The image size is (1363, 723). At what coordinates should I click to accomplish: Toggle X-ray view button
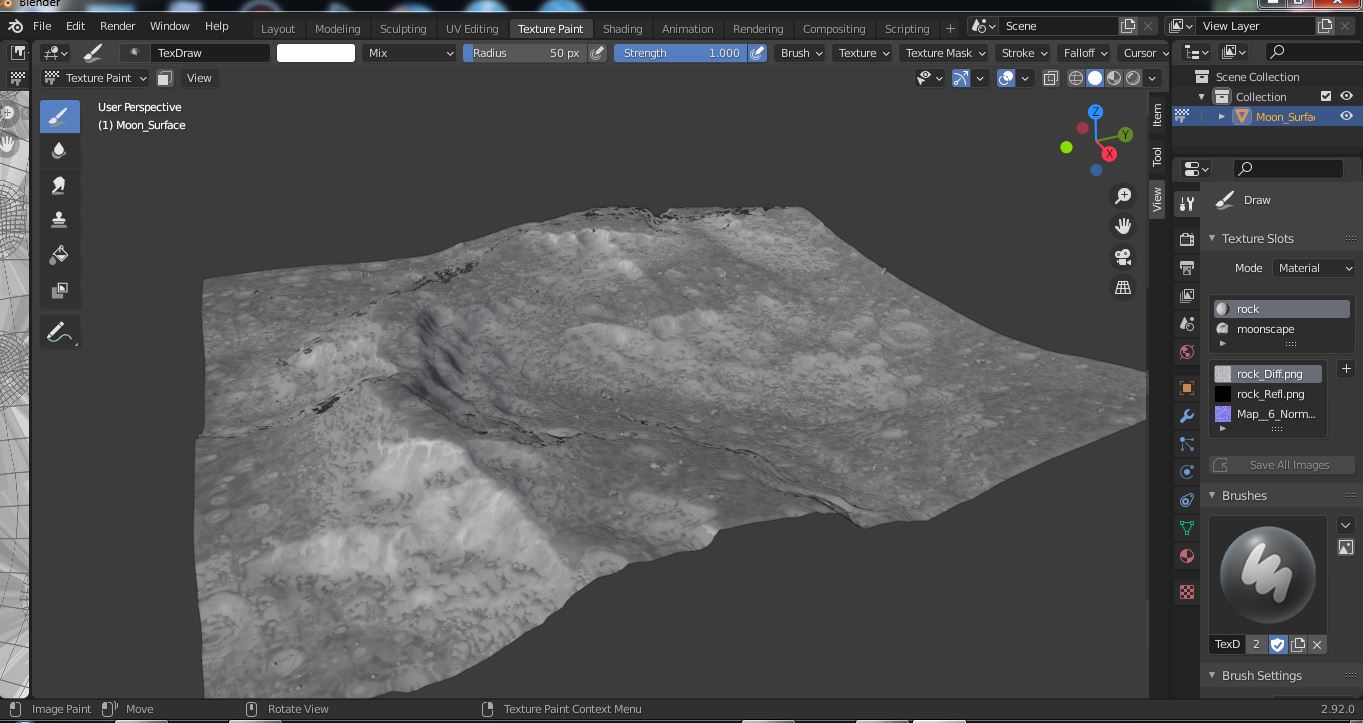pos(1050,78)
